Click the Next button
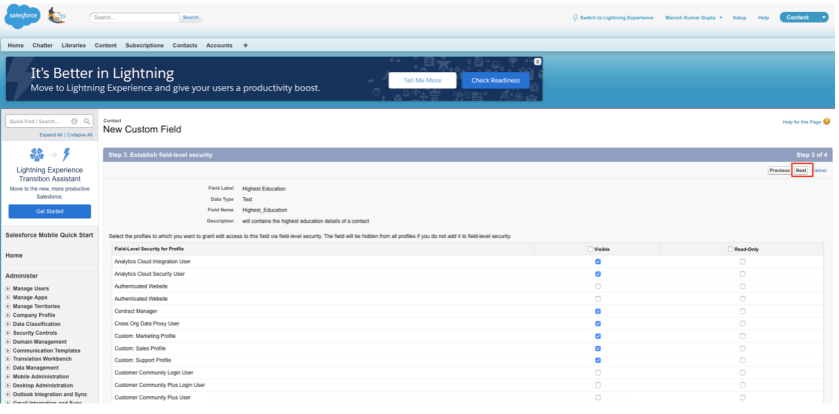This screenshot has width=839, height=414. click(801, 170)
